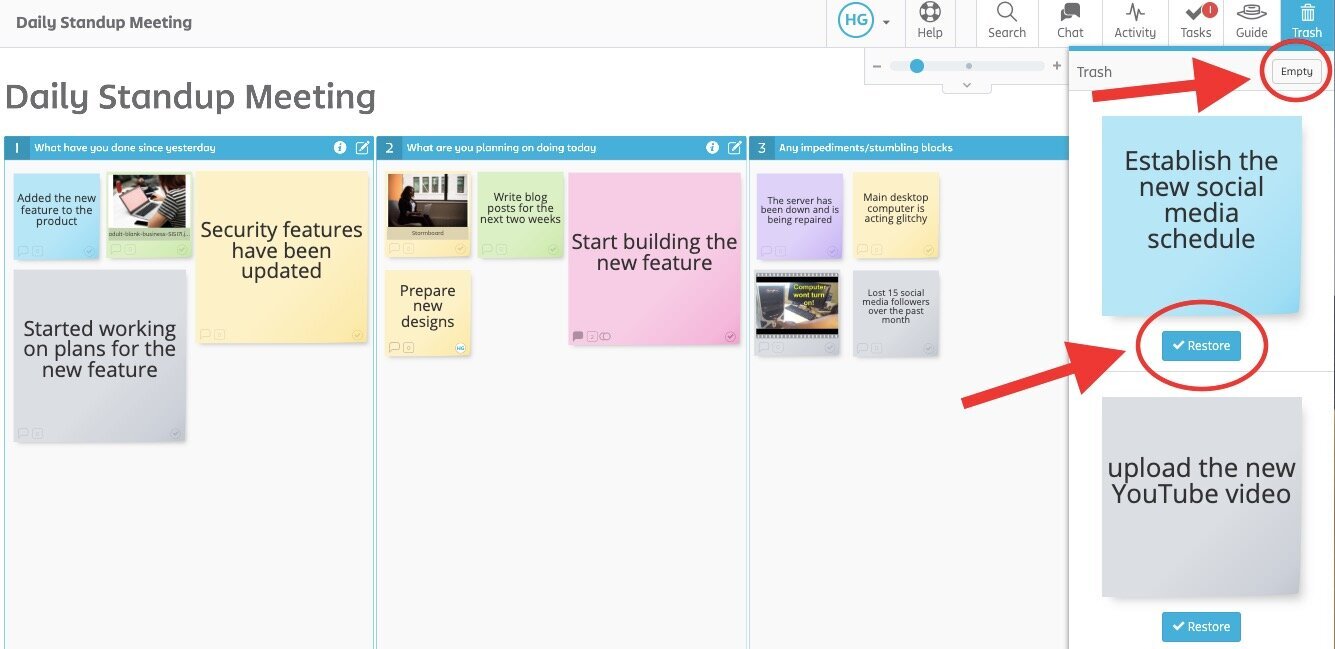
Task: Toggle checkmark on 'Start building the new feature' note
Action: [730, 337]
